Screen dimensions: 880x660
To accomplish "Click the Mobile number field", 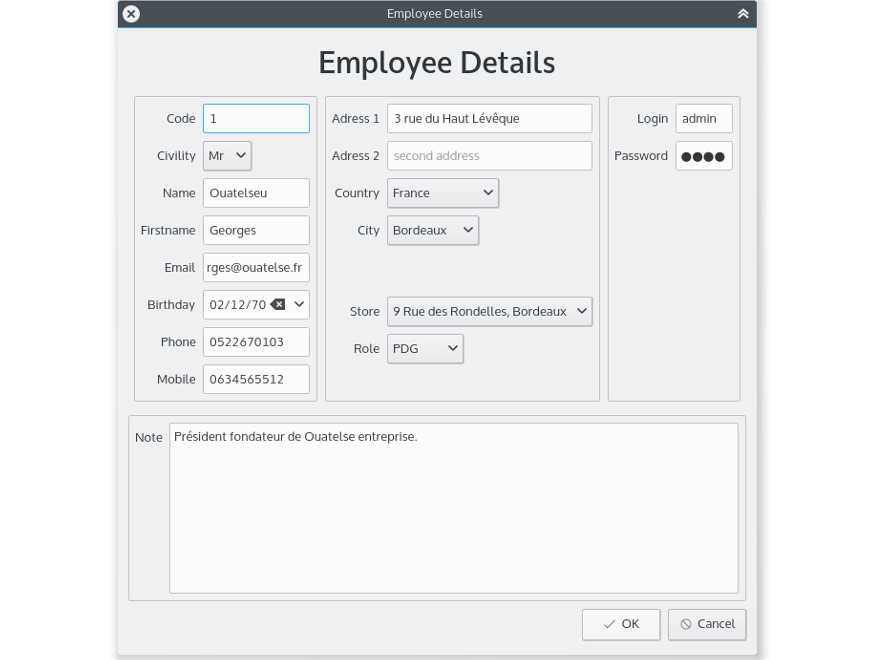I will tap(255, 378).
